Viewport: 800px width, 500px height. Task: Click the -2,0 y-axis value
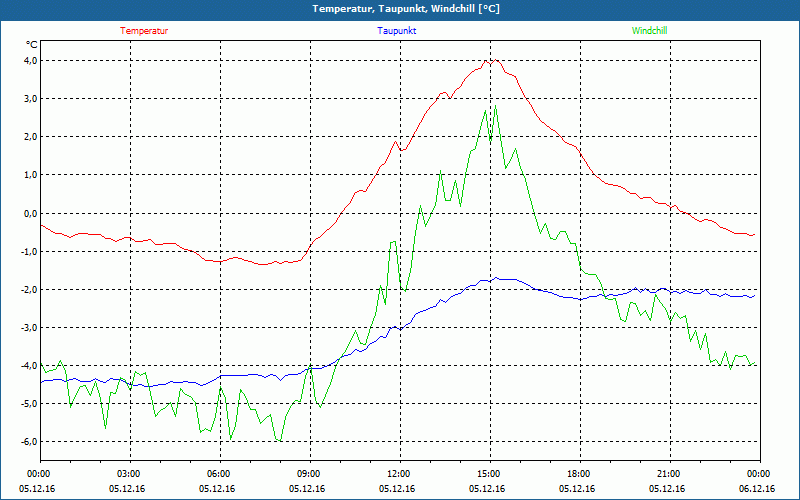[29, 289]
